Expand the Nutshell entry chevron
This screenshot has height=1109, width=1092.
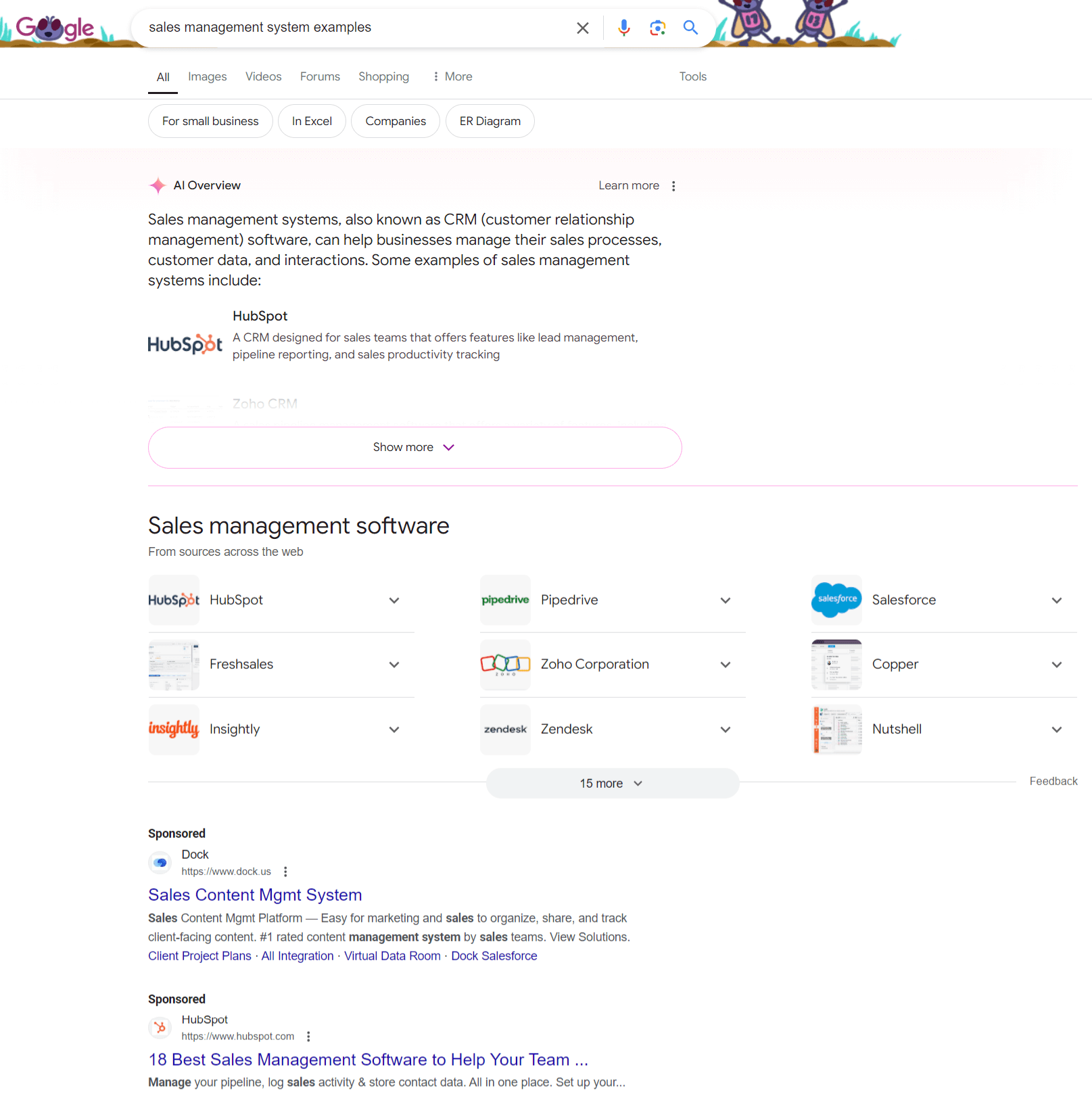[x=1057, y=730]
